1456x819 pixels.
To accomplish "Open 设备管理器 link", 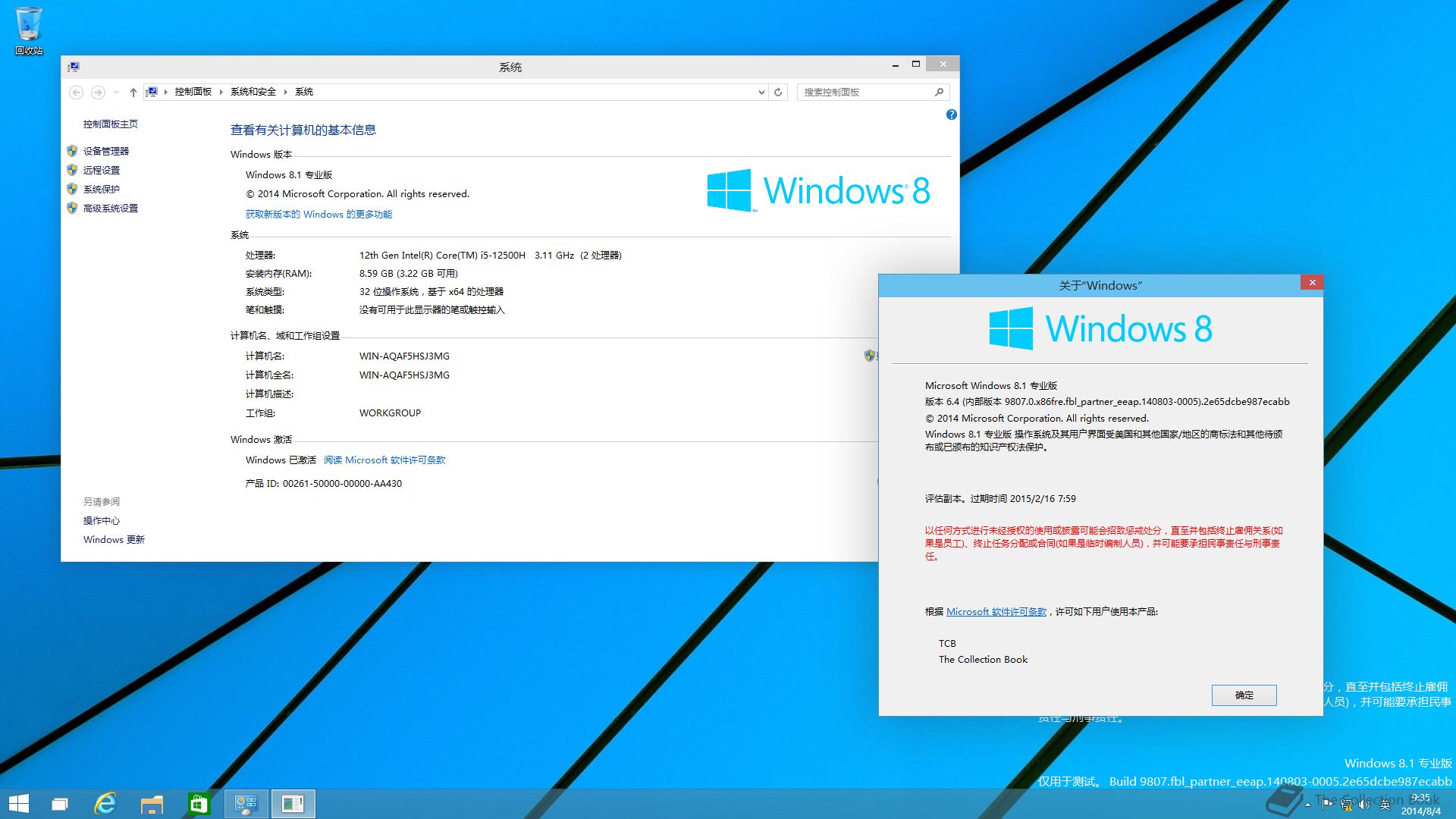I will (106, 151).
